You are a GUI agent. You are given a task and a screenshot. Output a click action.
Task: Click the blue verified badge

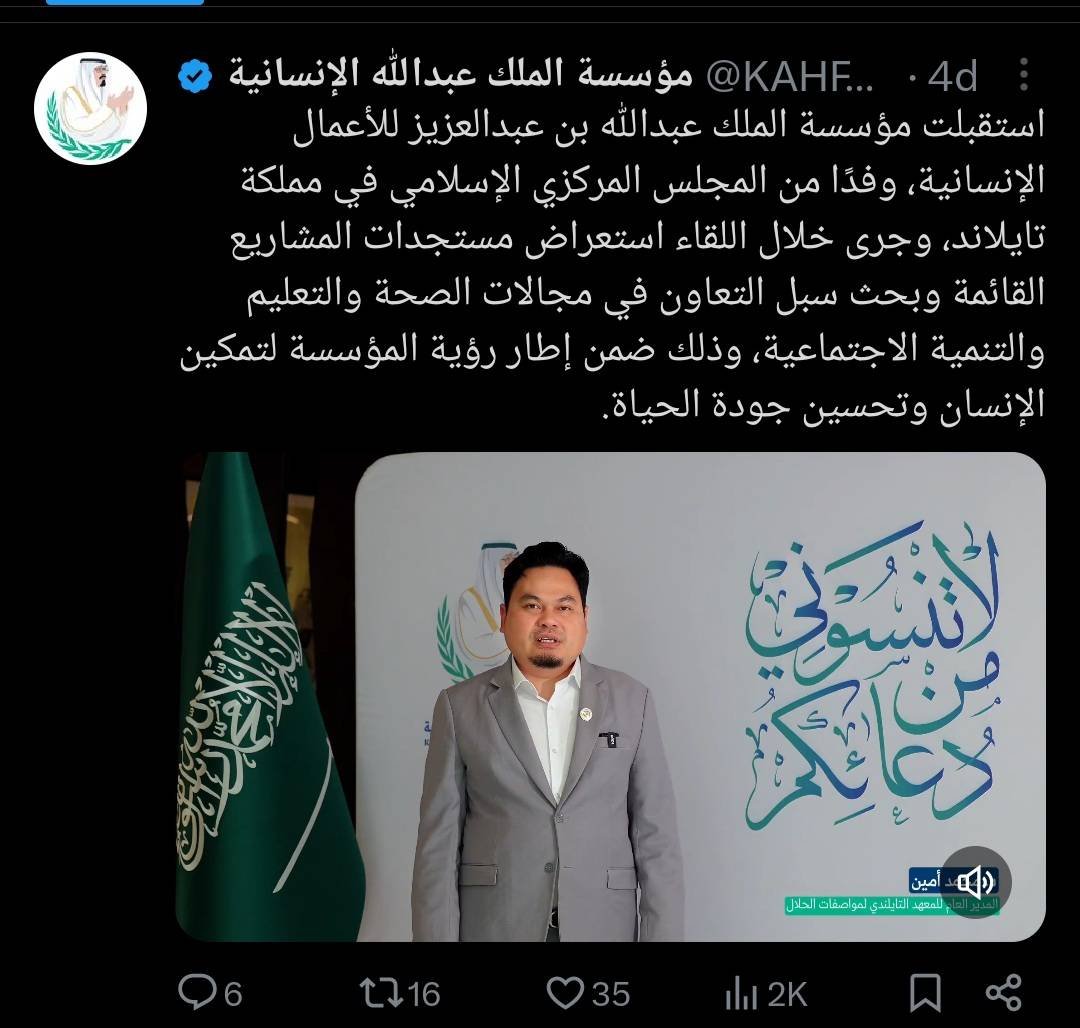[195, 74]
